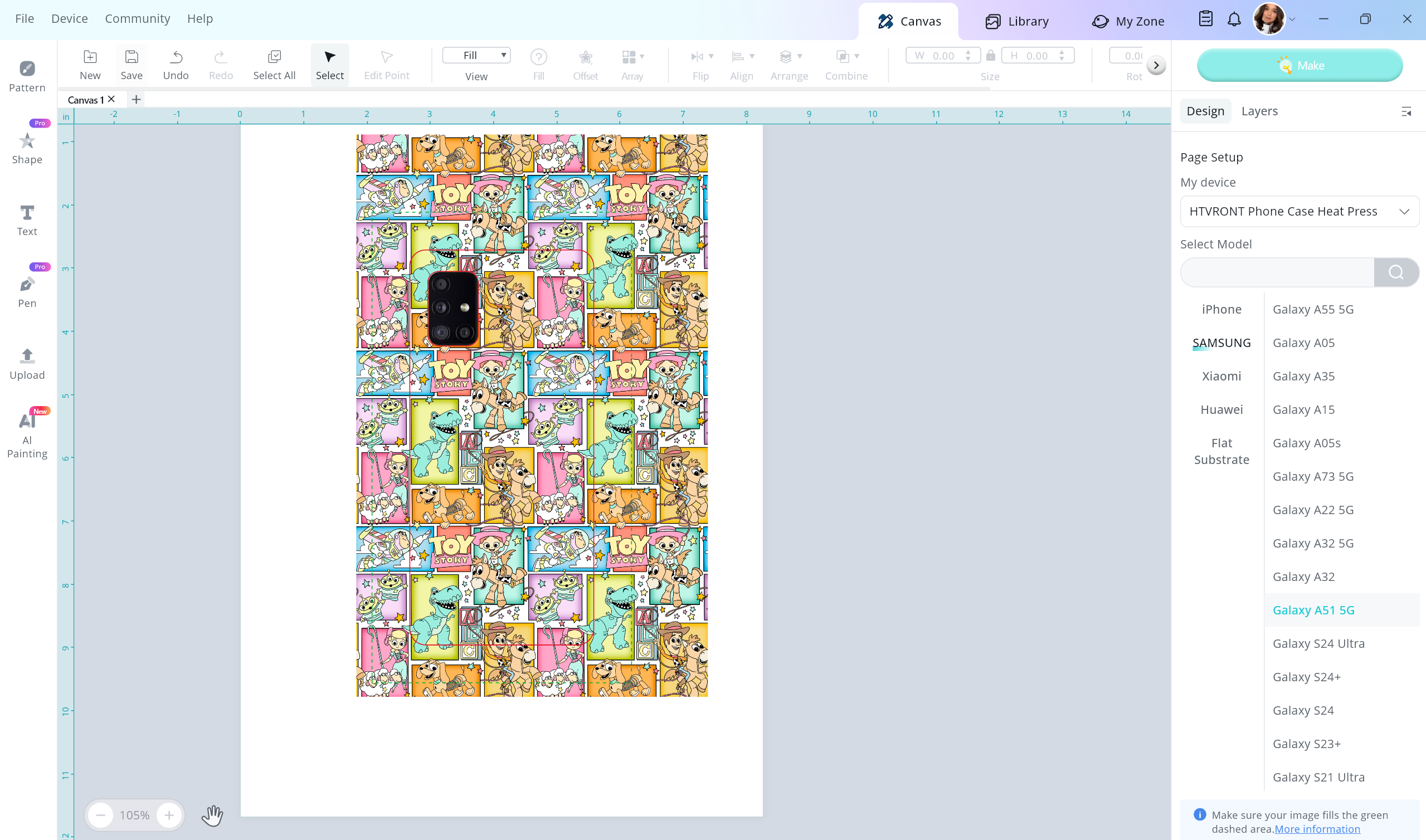Open the Help menu
The width and height of the screenshot is (1426, 840).
[200, 19]
